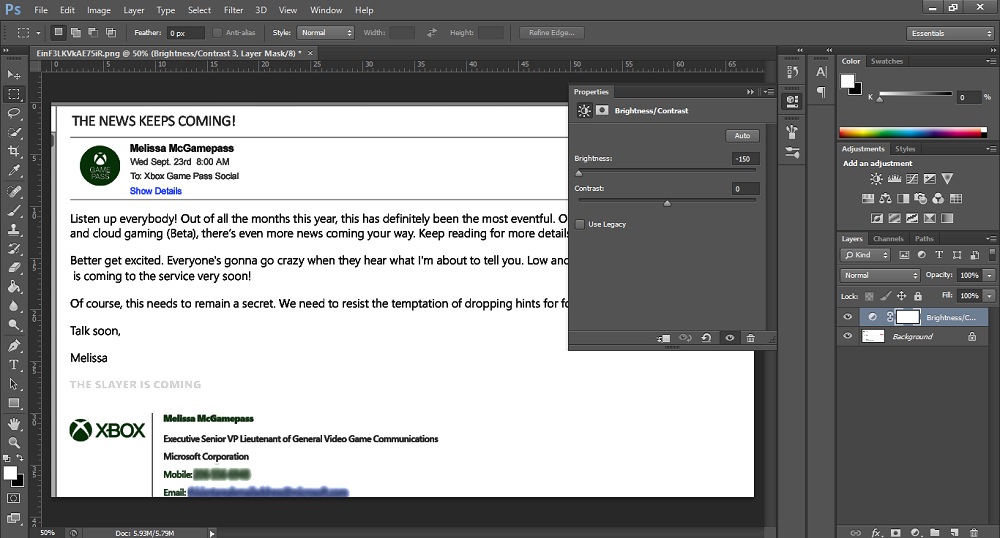Add a Photo Filter adjustment
The width and height of the screenshot is (1000, 538).
coord(920,199)
